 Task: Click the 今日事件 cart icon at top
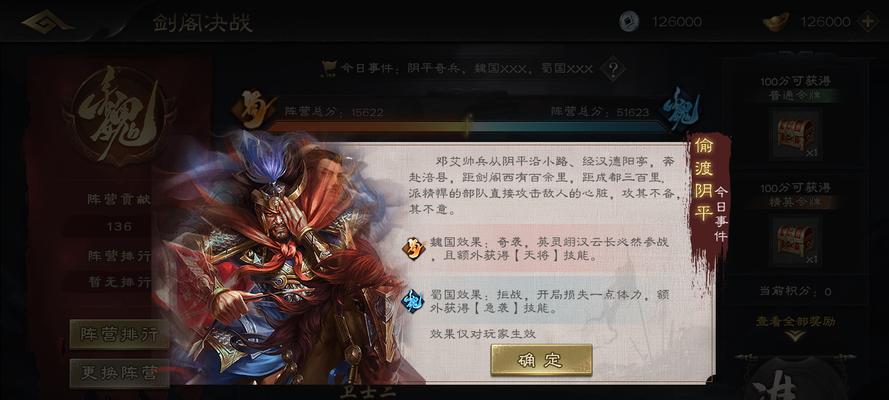[328, 69]
